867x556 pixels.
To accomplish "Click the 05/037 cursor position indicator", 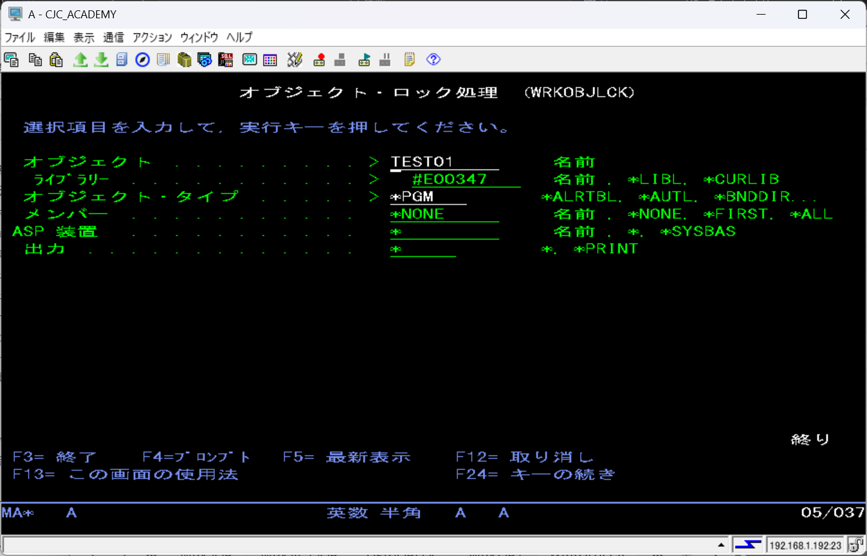I will pos(833,513).
